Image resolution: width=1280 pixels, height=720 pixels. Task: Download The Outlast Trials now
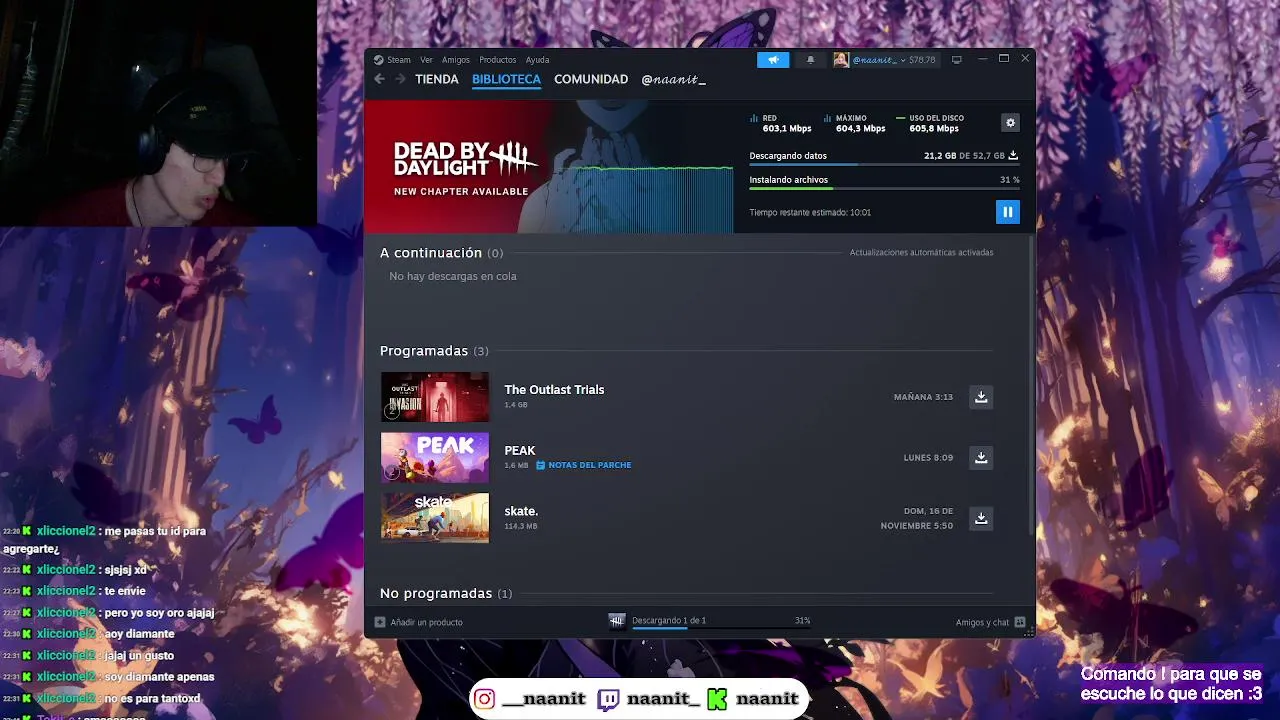(981, 397)
